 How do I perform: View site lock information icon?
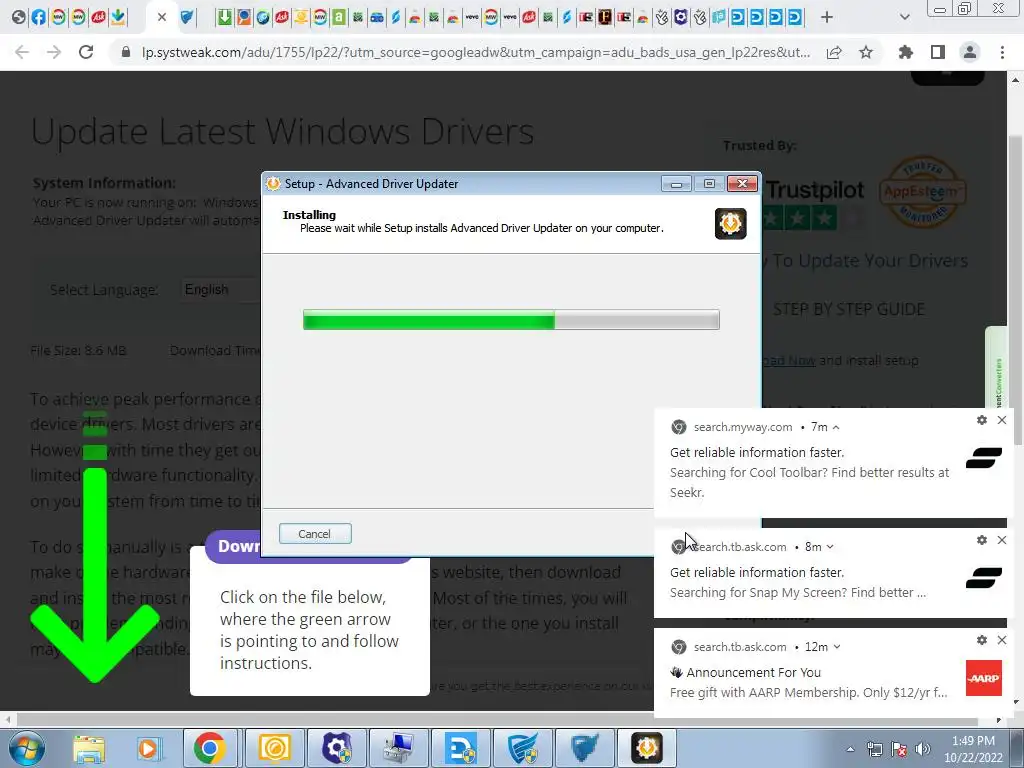tap(126, 52)
